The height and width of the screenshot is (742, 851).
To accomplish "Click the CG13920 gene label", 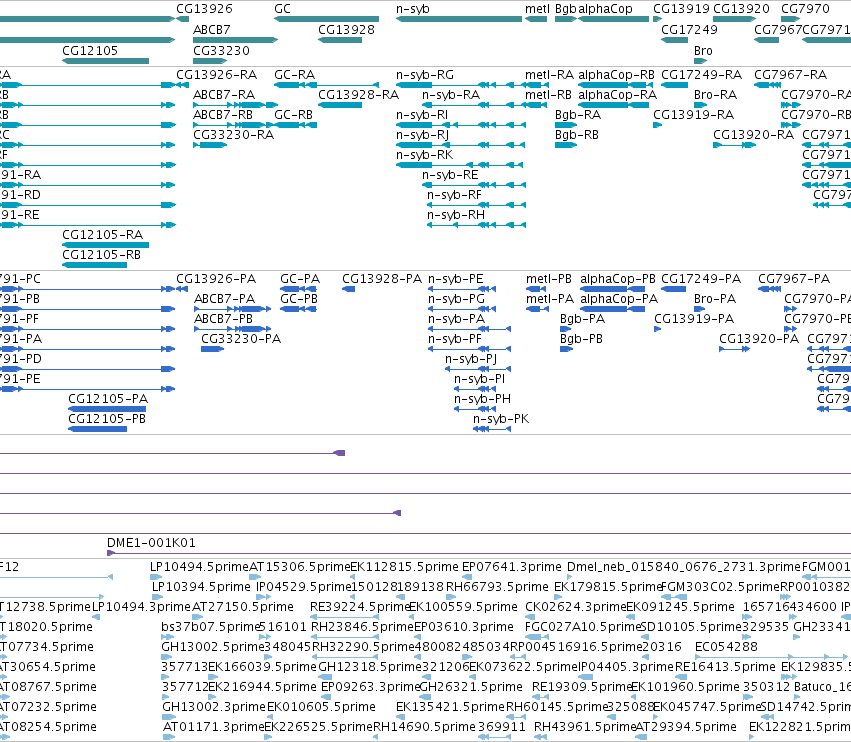I will pyautogui.click(x=741, y=9).
